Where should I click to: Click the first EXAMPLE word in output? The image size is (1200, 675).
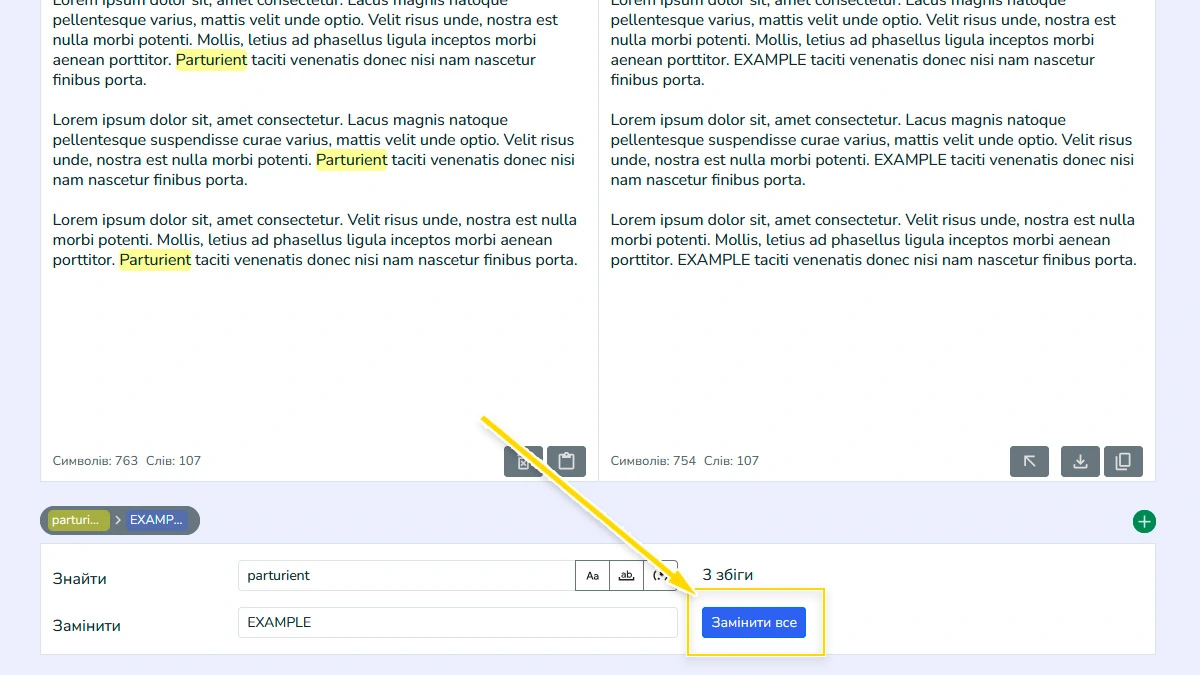[770, 60]
